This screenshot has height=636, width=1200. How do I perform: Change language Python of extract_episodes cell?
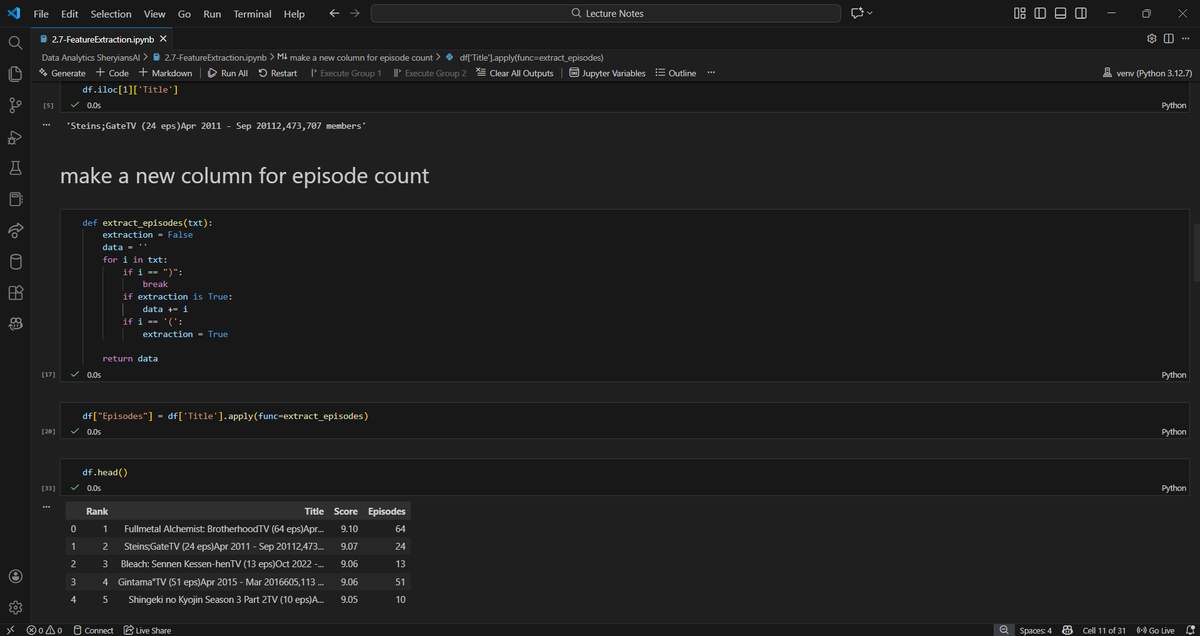point(1174,375)
